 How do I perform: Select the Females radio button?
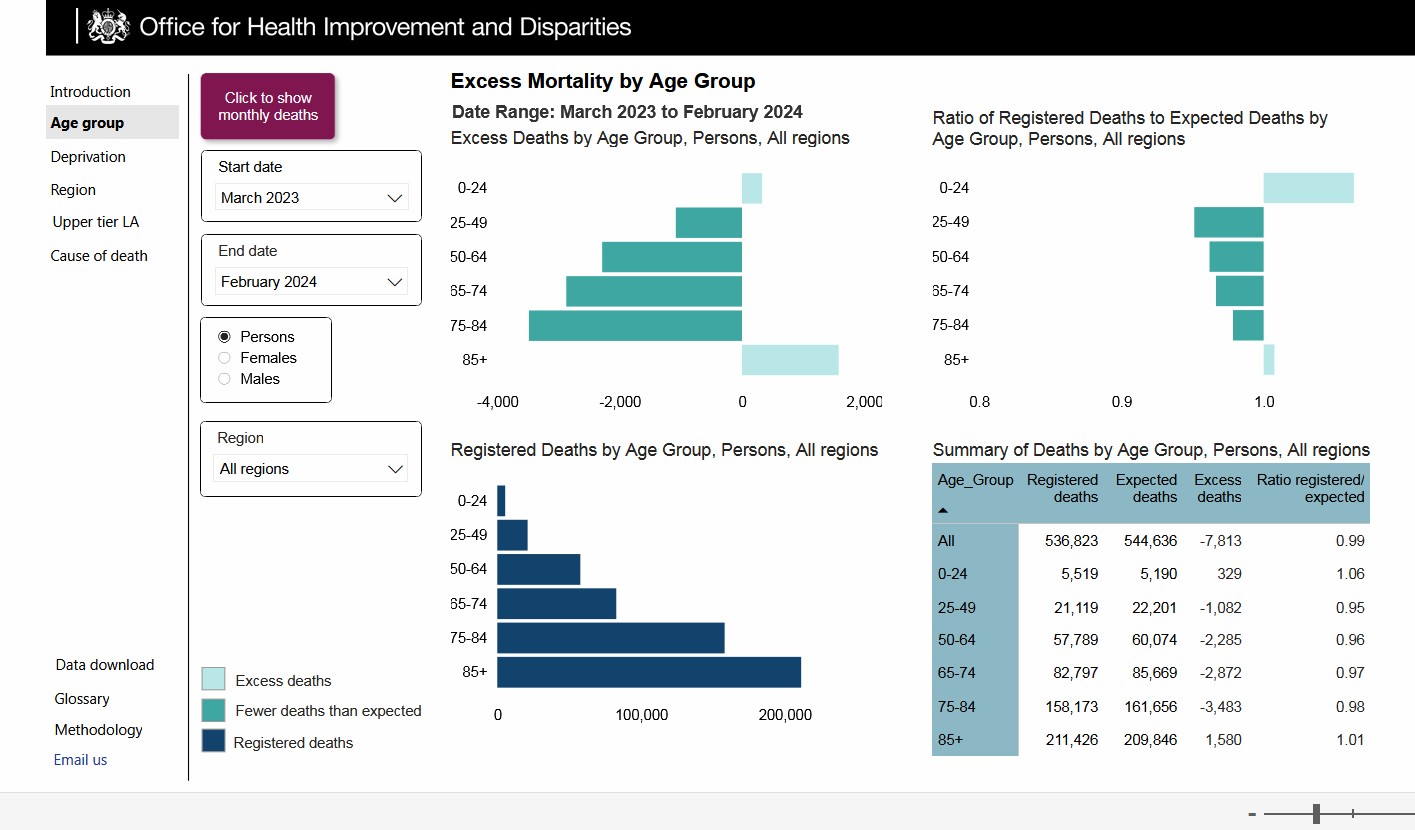point(224,358)
